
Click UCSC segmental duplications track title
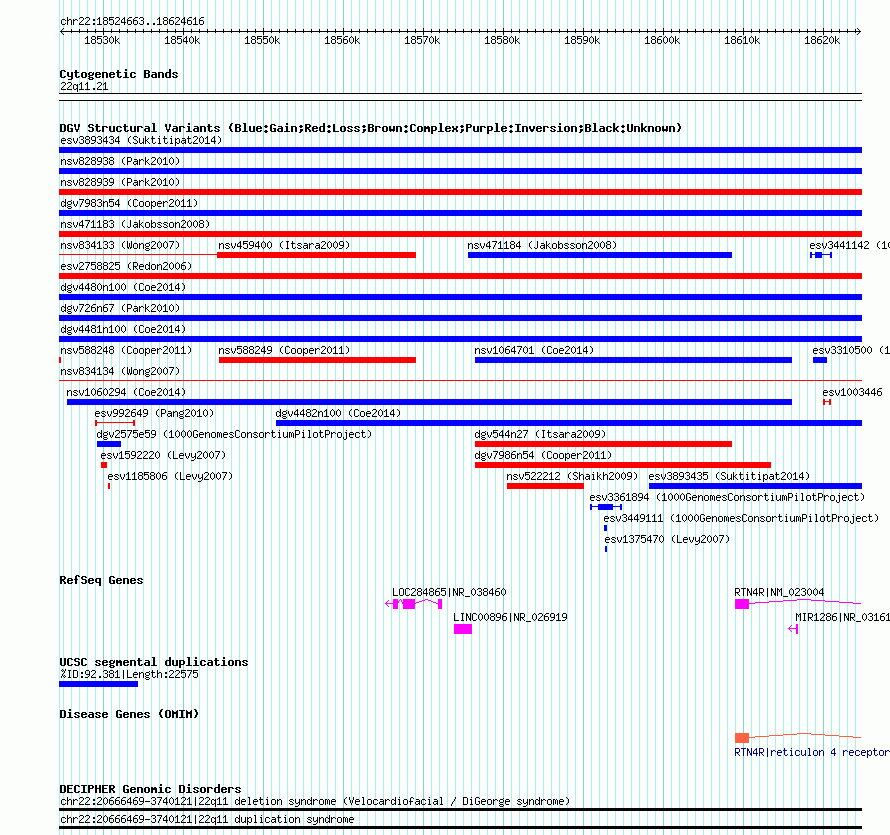pyautogui.click(x=154, y=662)
